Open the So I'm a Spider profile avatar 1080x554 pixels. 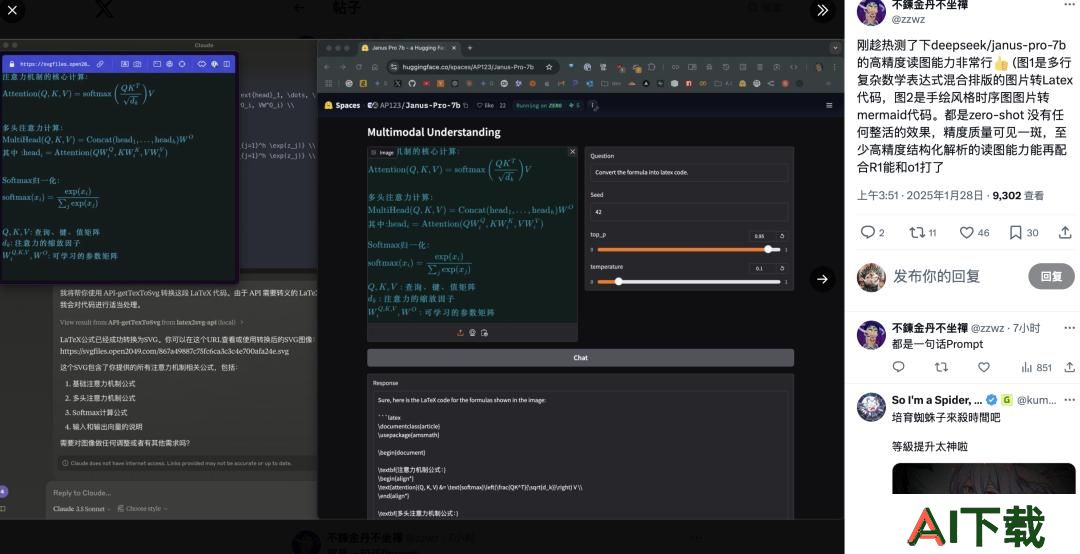871,407
